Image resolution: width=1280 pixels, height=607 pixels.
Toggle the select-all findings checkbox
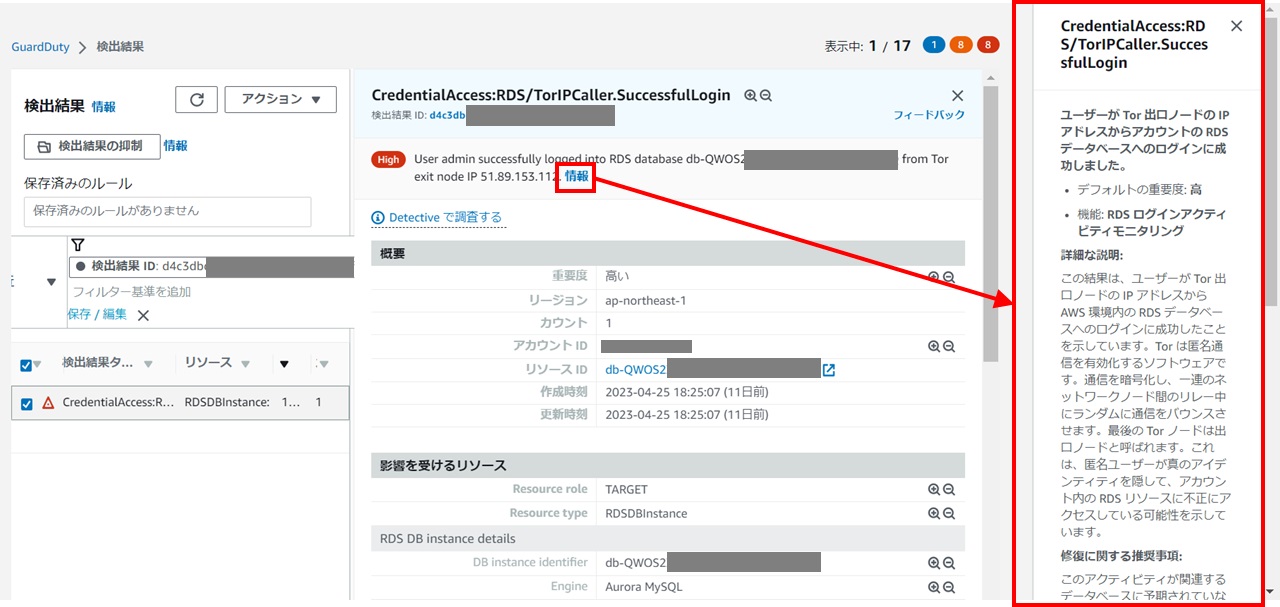tap(26, 365)
